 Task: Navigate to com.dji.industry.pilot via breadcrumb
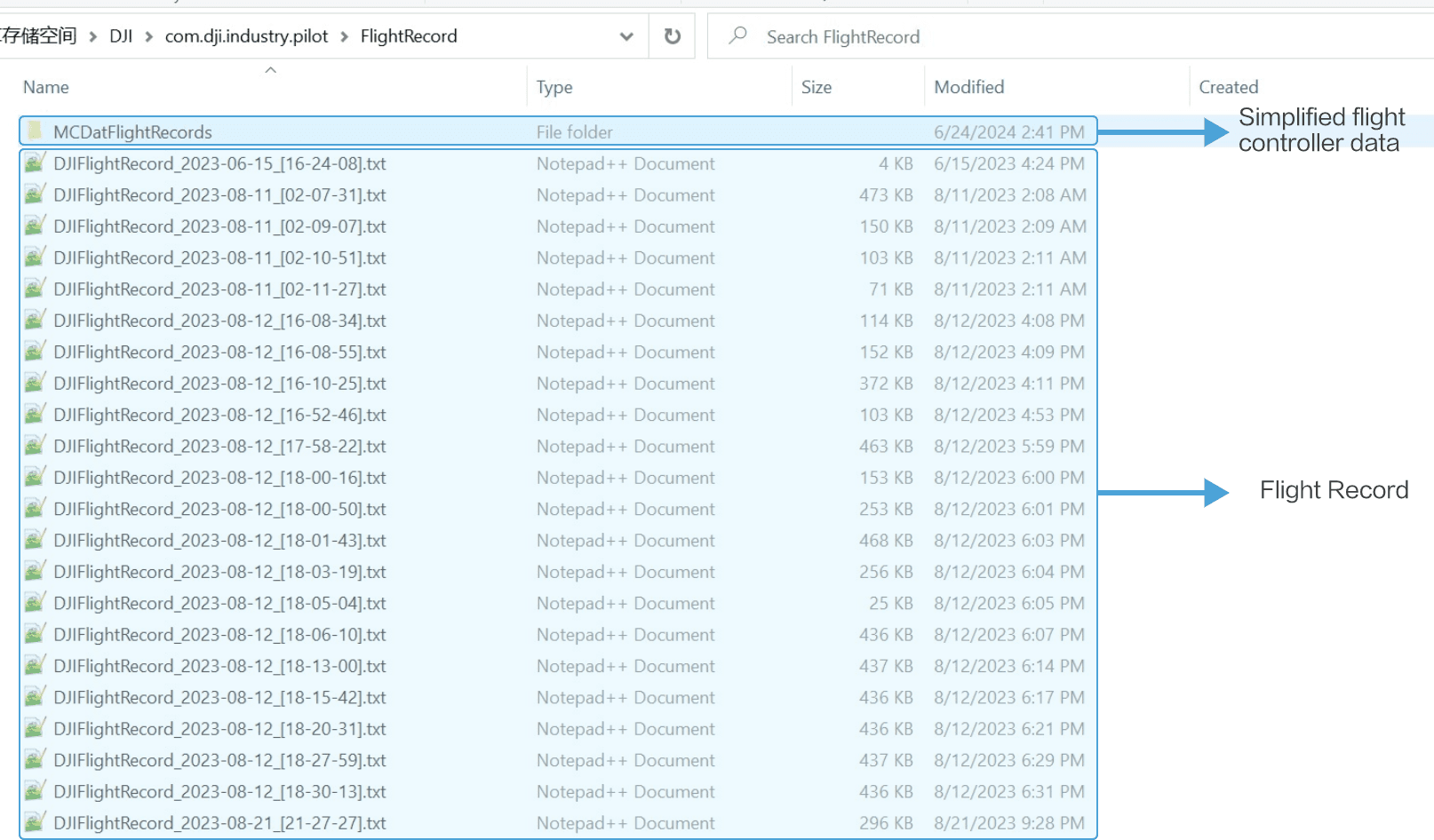pos(246,36)
